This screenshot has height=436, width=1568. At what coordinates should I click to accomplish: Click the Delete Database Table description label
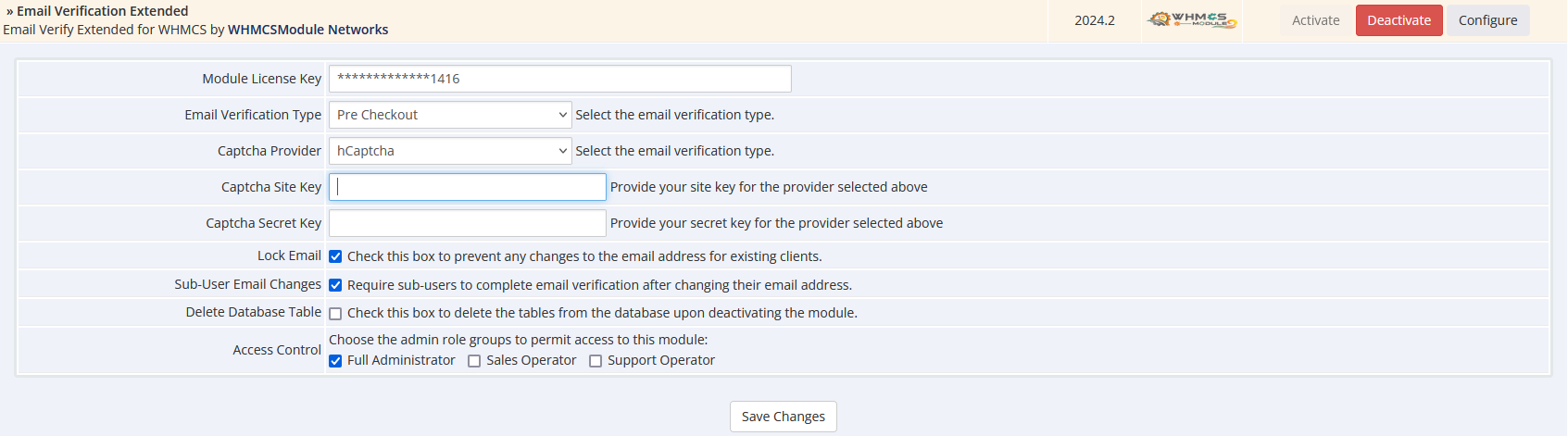(602, 313)
